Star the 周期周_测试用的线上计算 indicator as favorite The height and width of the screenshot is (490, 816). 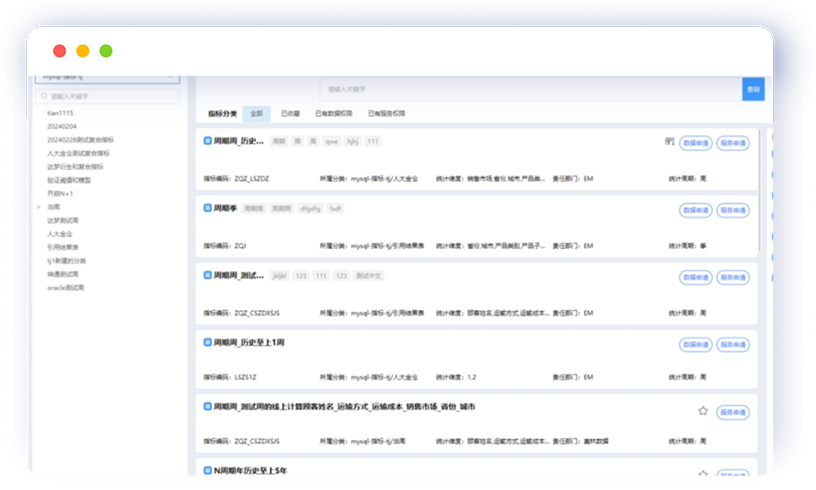(x=703, y=411)
